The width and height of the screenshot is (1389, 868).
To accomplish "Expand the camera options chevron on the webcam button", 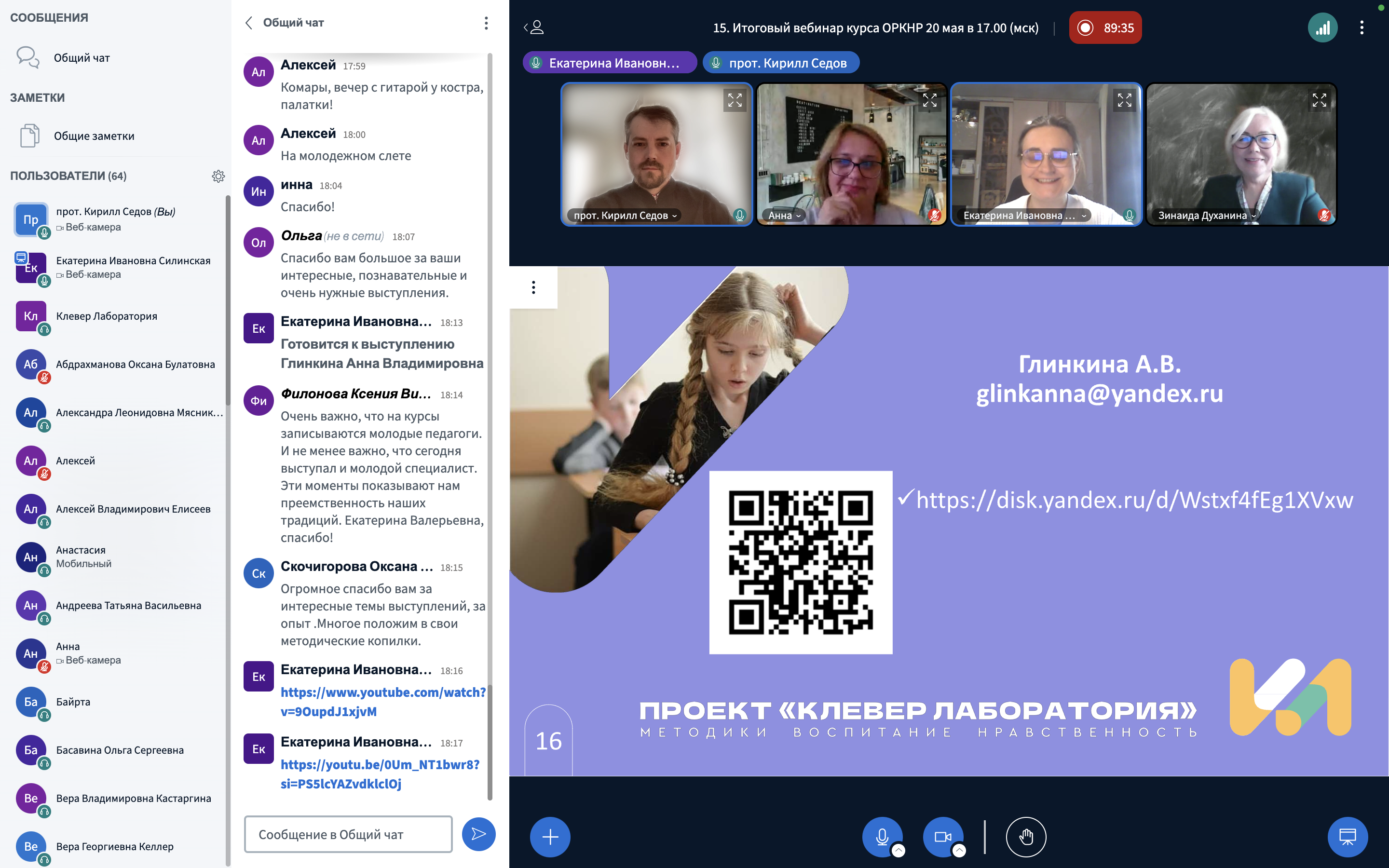I will point(959,850).
